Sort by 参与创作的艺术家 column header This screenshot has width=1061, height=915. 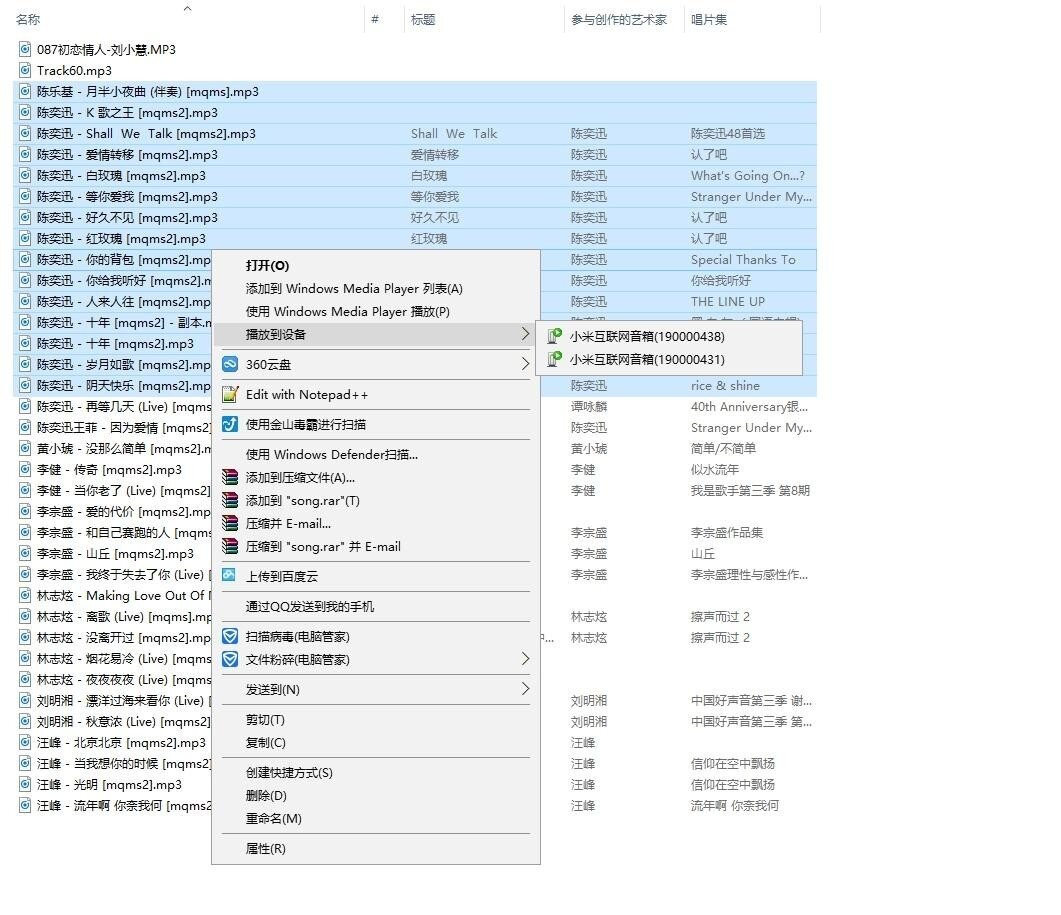(x=618, y=20)
